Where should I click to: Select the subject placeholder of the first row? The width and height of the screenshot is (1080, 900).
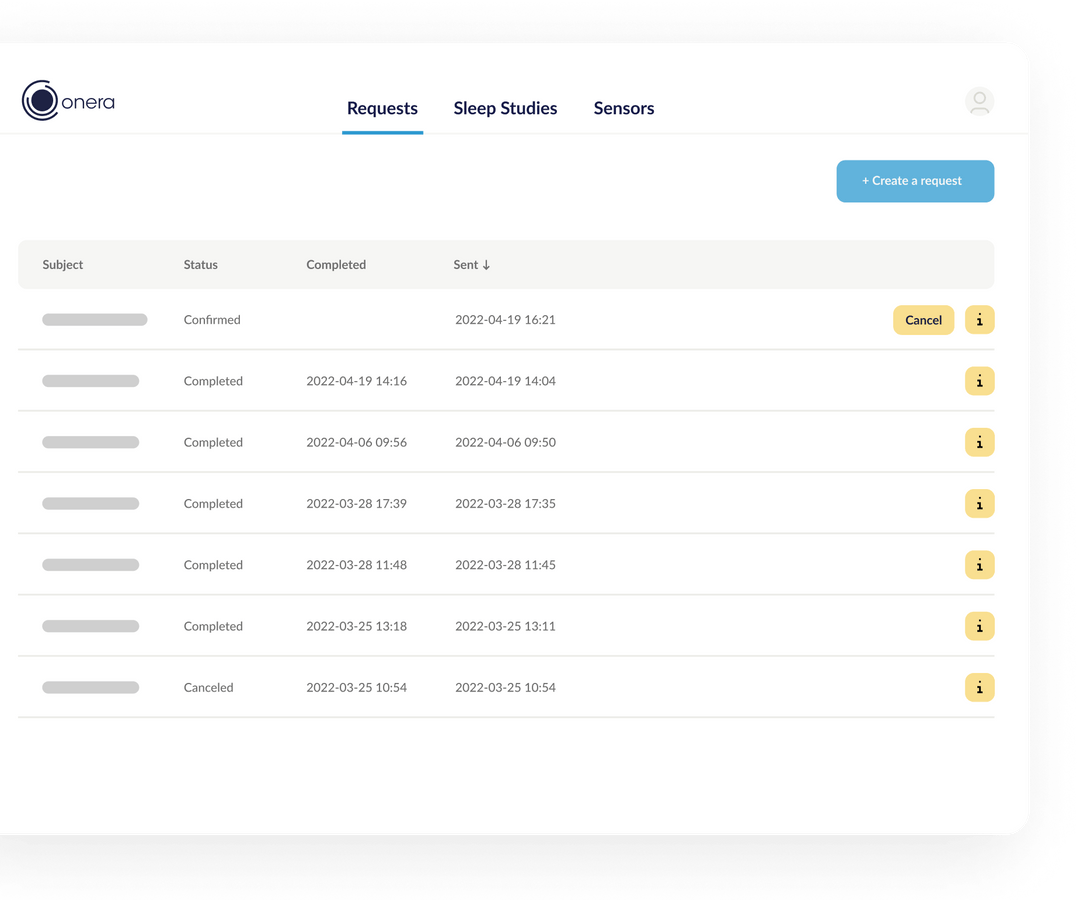95,318
